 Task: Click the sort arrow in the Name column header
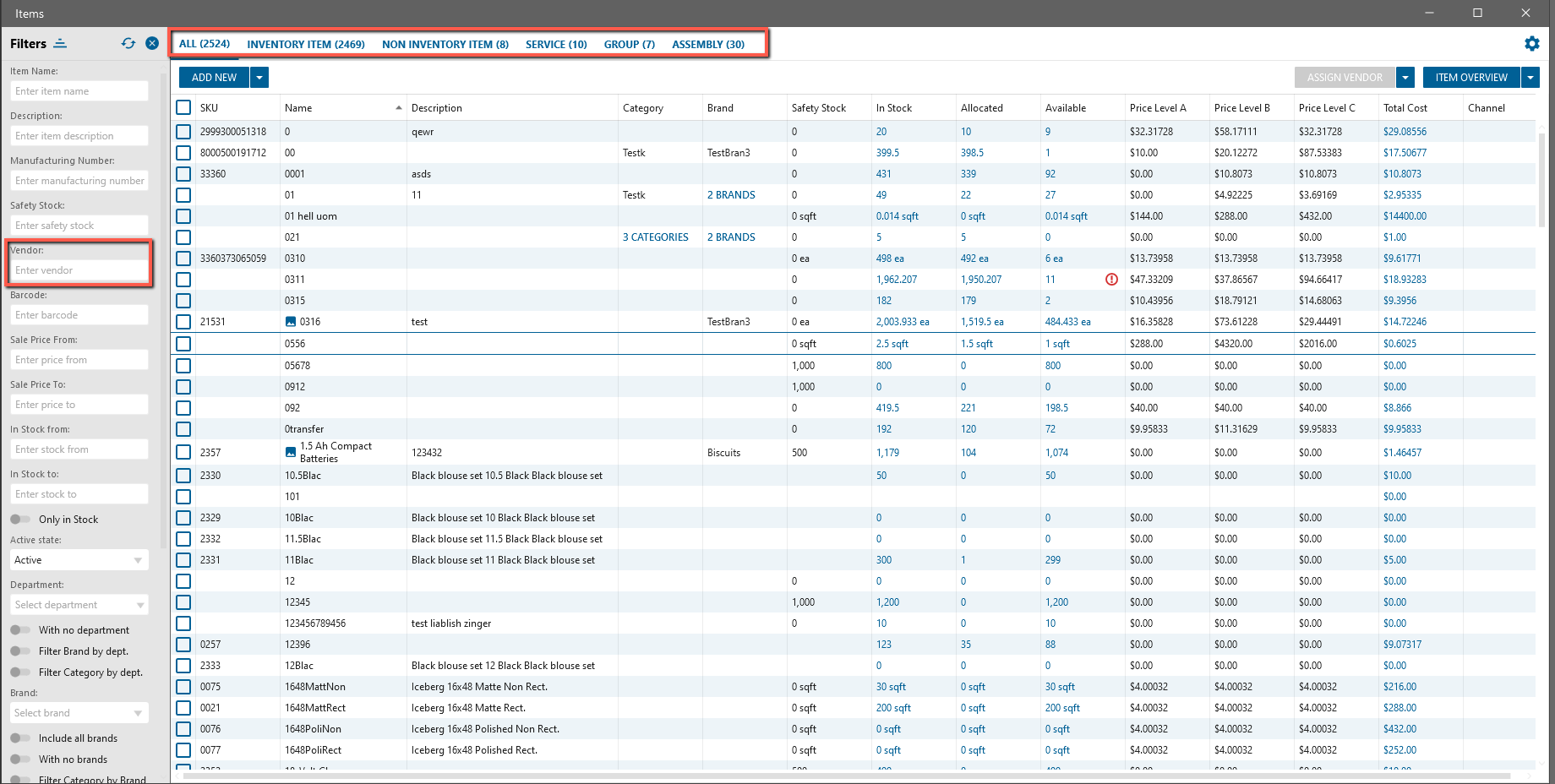pos(399,108)
